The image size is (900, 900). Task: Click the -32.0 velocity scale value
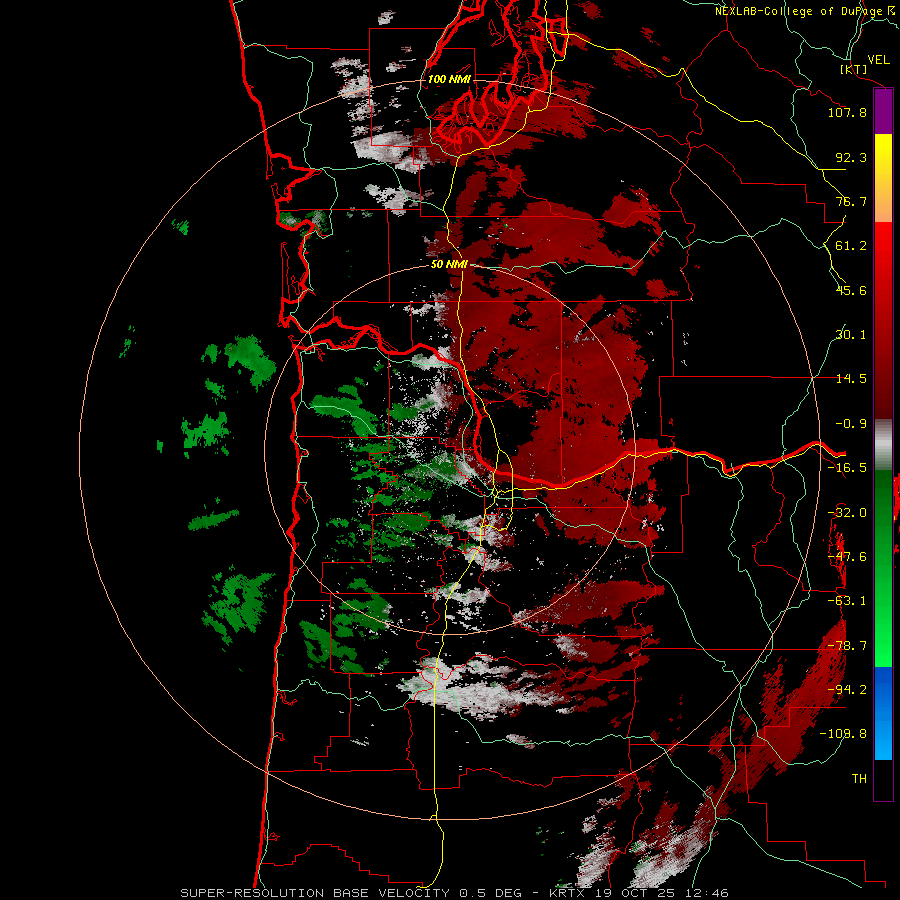pos(847,513)
